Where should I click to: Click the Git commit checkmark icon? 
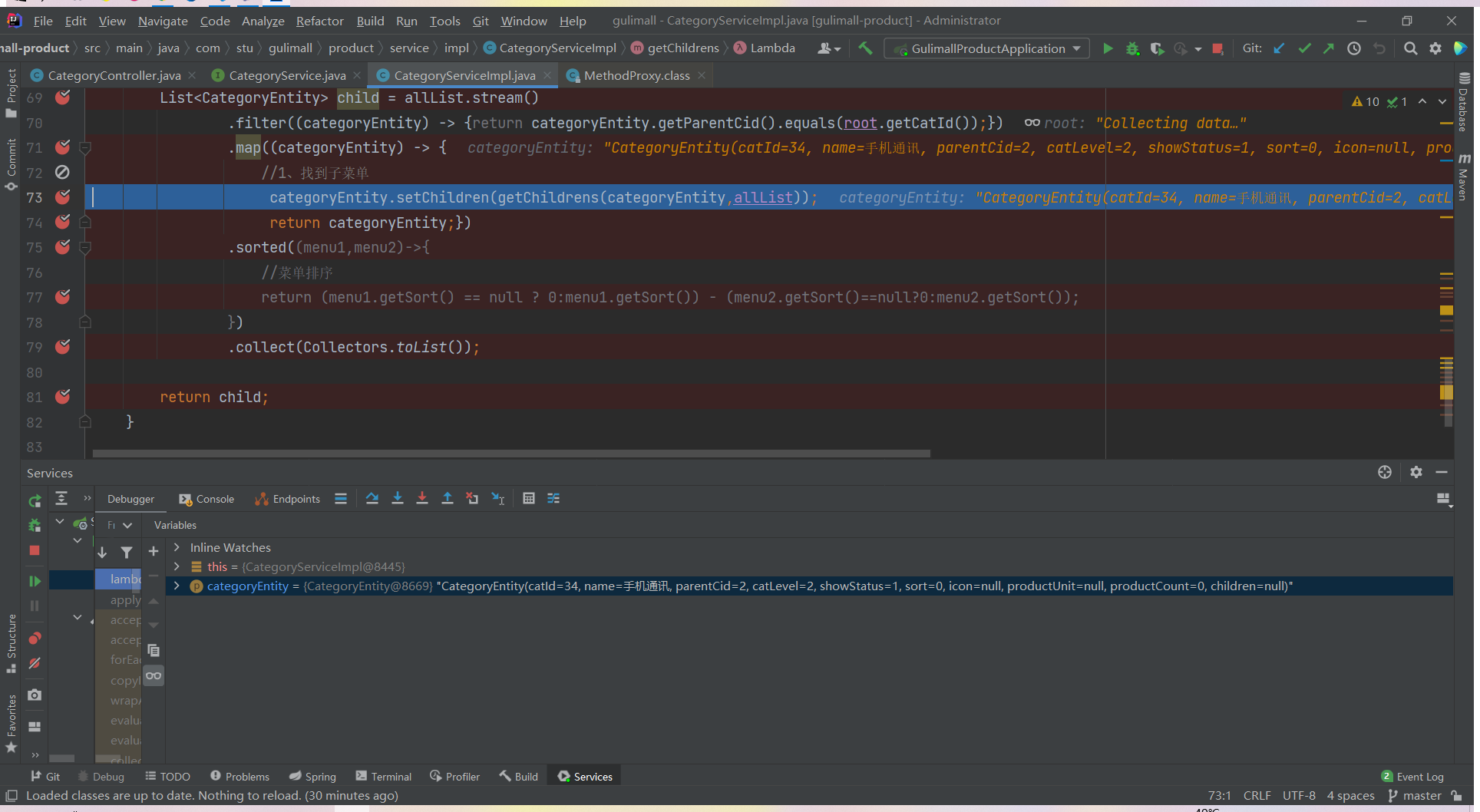[1304, 48]
